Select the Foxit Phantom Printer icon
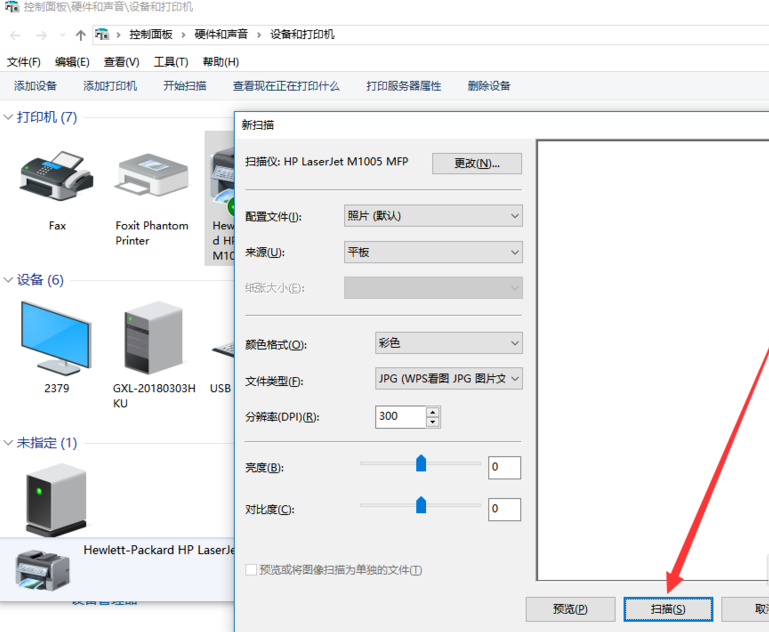The height and width of the screenshot is (632, 769). click(x=152, y=177)
